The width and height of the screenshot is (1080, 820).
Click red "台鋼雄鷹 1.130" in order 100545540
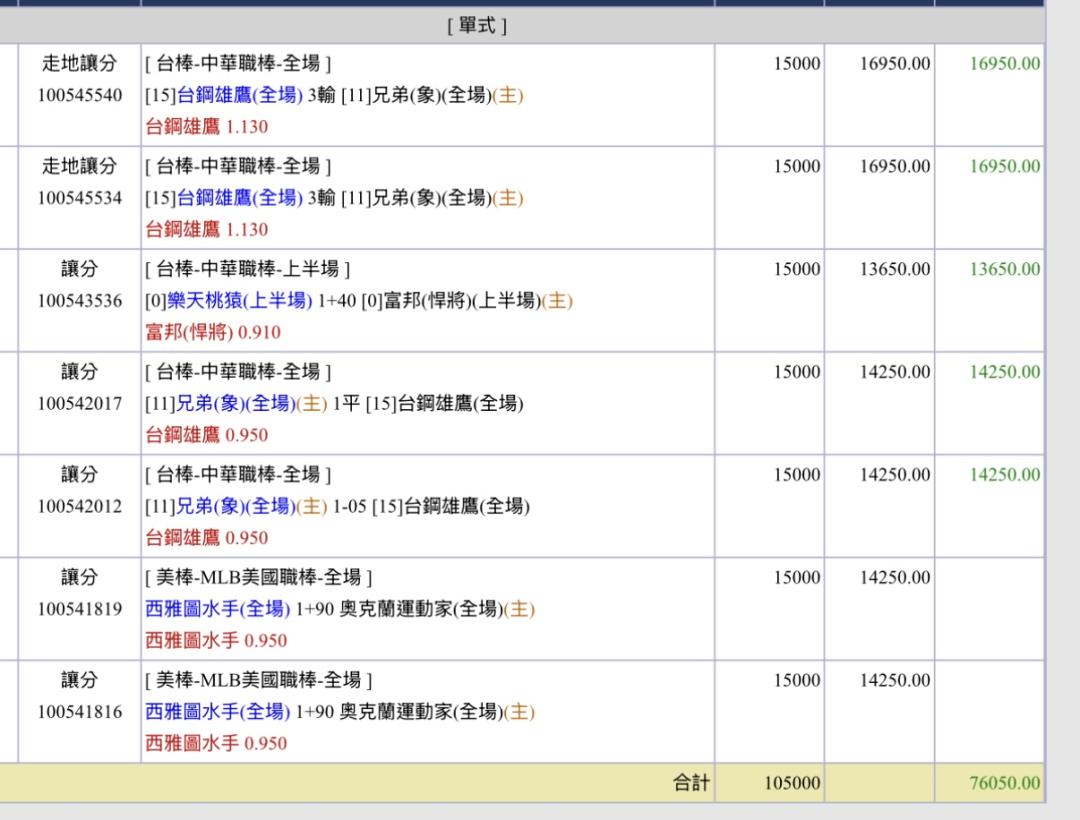[207, 127]
